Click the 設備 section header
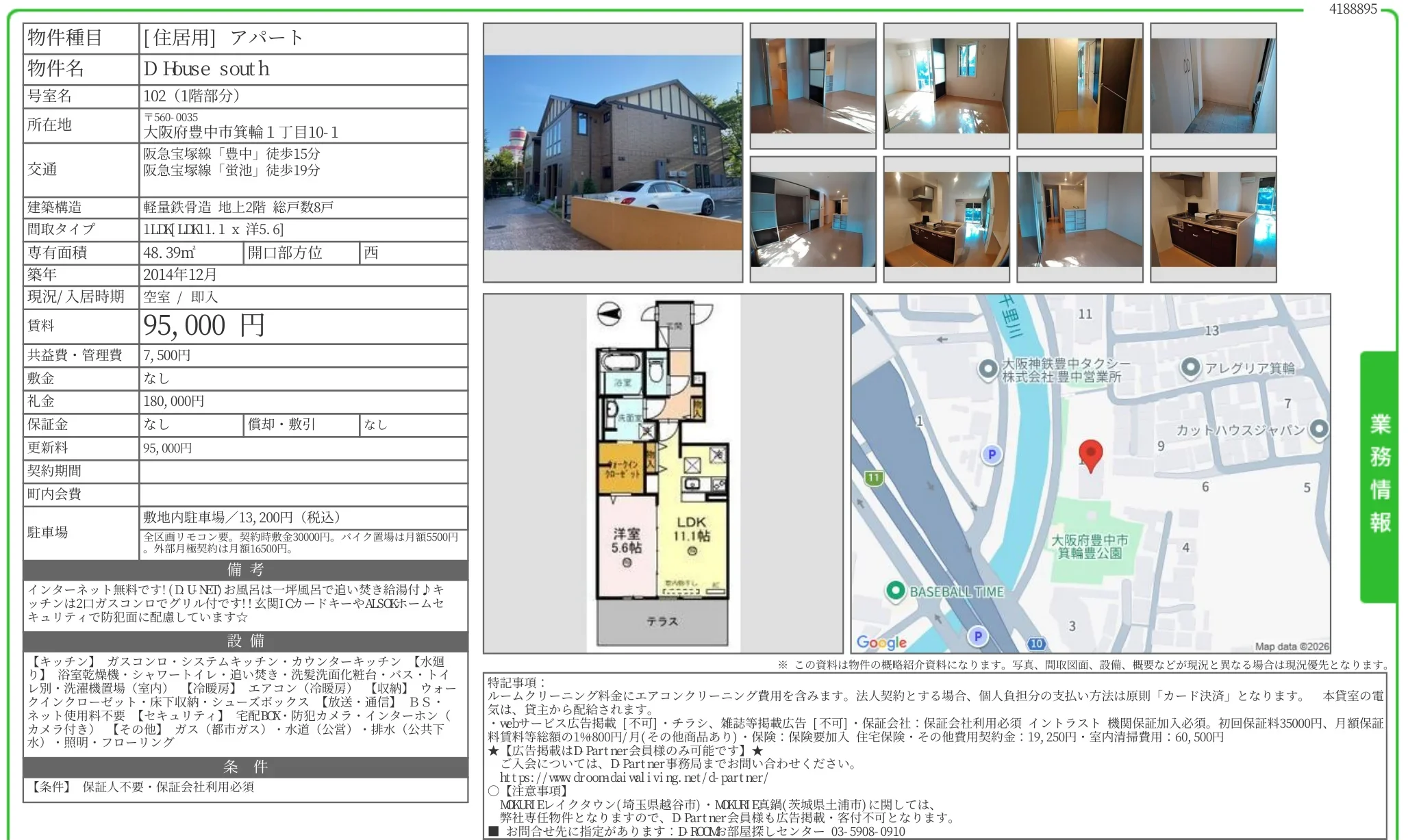The width and height of the screenshot is (1408, 840). (246, 641)
